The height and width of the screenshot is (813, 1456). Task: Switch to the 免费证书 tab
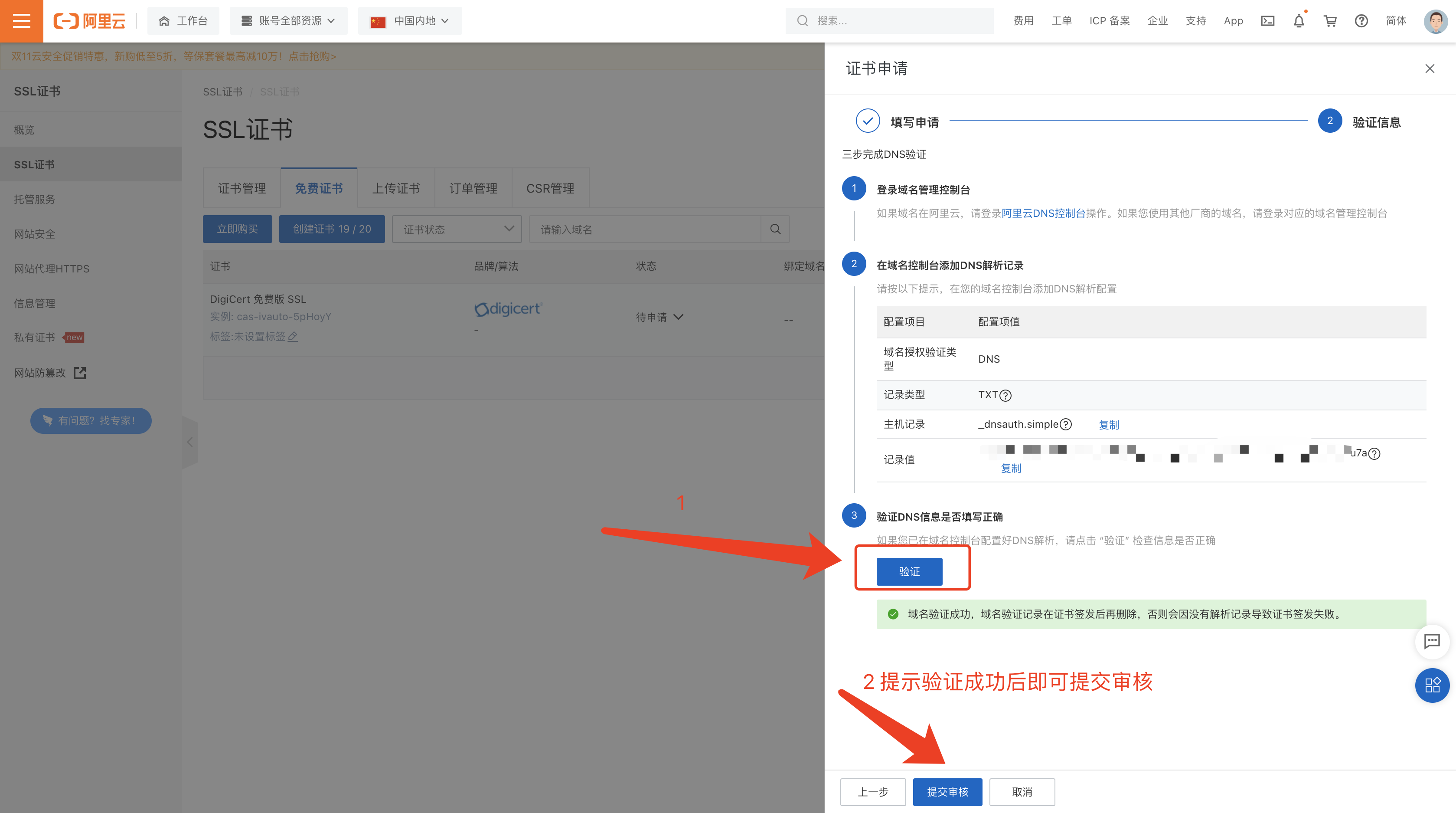click(x=319, y=188)
